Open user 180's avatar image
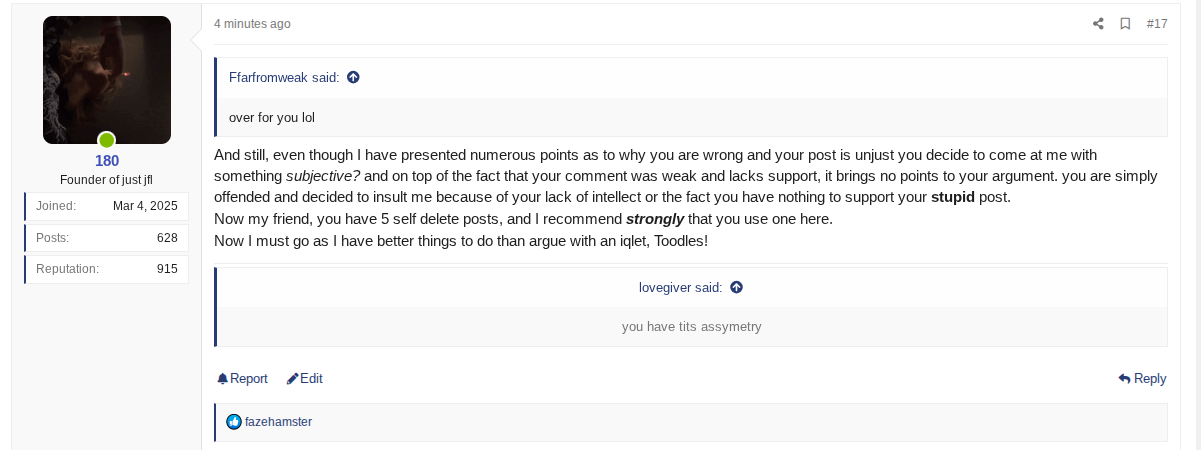This screenshot has width=1201, height=450. [x=107, y=78]
